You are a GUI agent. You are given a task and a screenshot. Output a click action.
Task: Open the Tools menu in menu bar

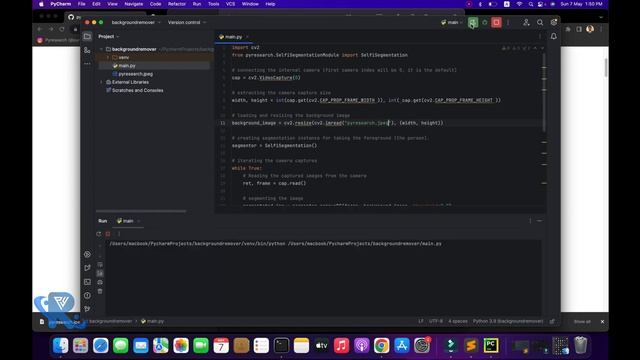[x=213, y=4]
